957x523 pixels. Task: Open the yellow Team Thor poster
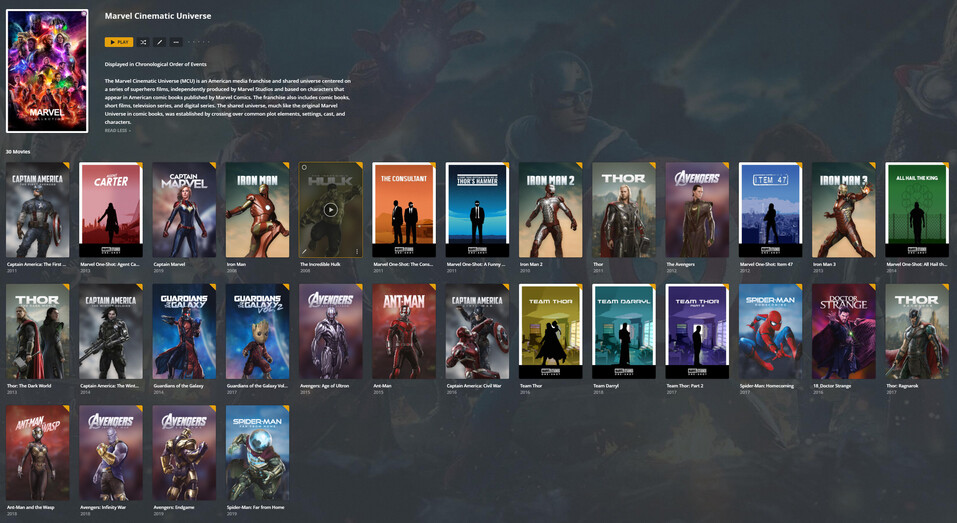[x=551, y=331]
